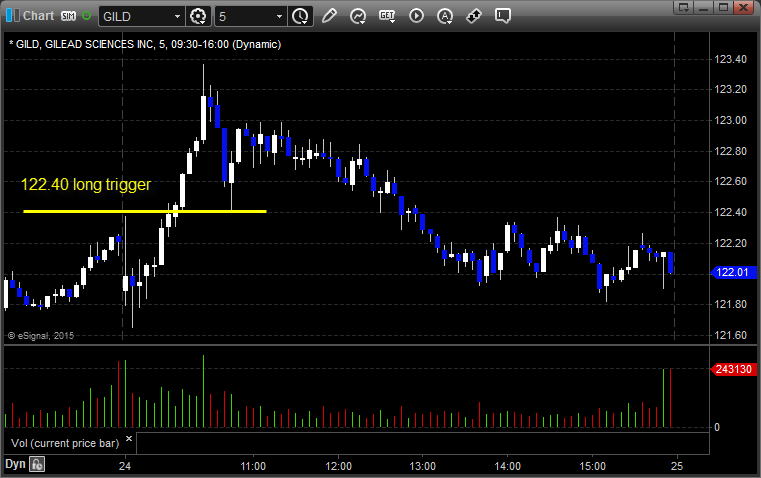Screen dimensions: 761x478
Task: Open the studies chart-line icon menu
Action: pos(358,16)
